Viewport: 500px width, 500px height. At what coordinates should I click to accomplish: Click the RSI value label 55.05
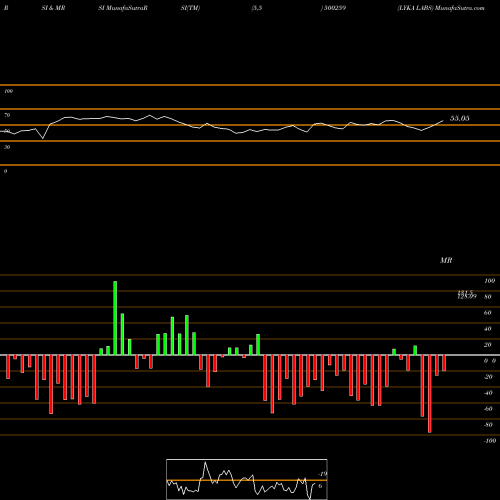[x=460, y=118]
